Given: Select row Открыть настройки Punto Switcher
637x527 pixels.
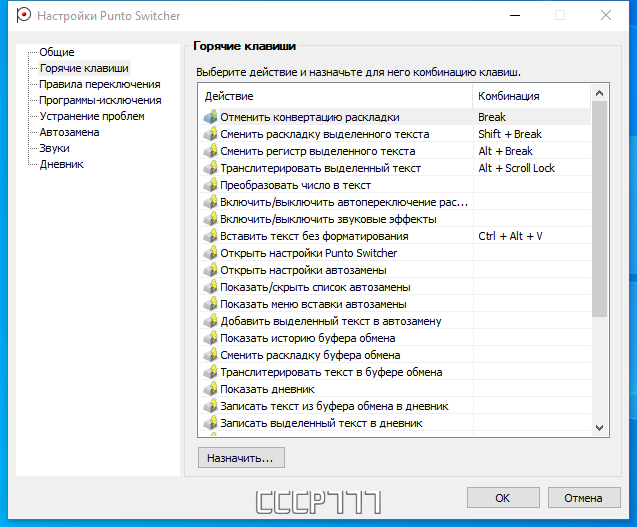Looking at the screenshot, I should [x=395, y=253].
